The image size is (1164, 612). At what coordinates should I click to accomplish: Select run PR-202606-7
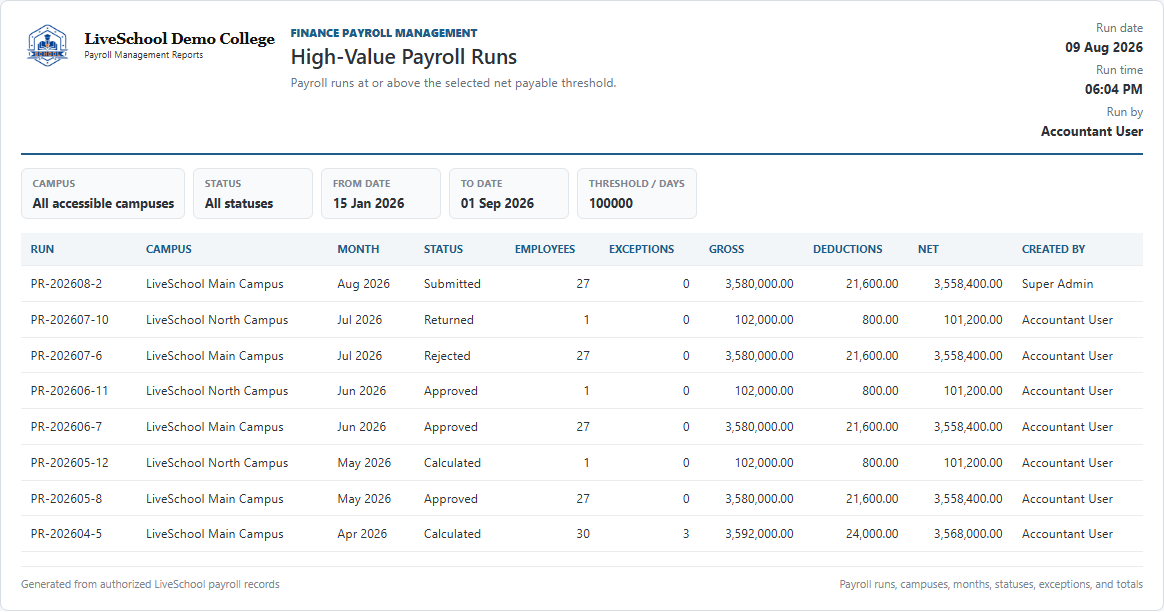coord(66,427)
